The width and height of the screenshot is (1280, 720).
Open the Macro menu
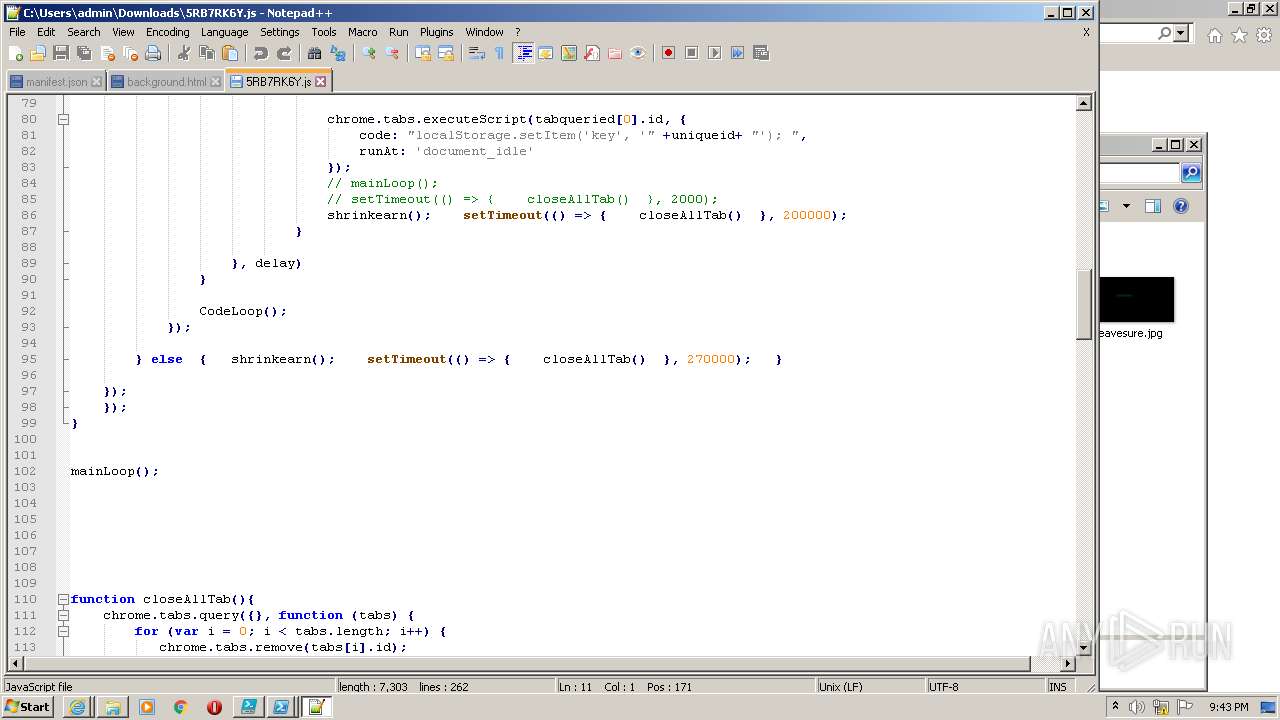click(362, 32)
